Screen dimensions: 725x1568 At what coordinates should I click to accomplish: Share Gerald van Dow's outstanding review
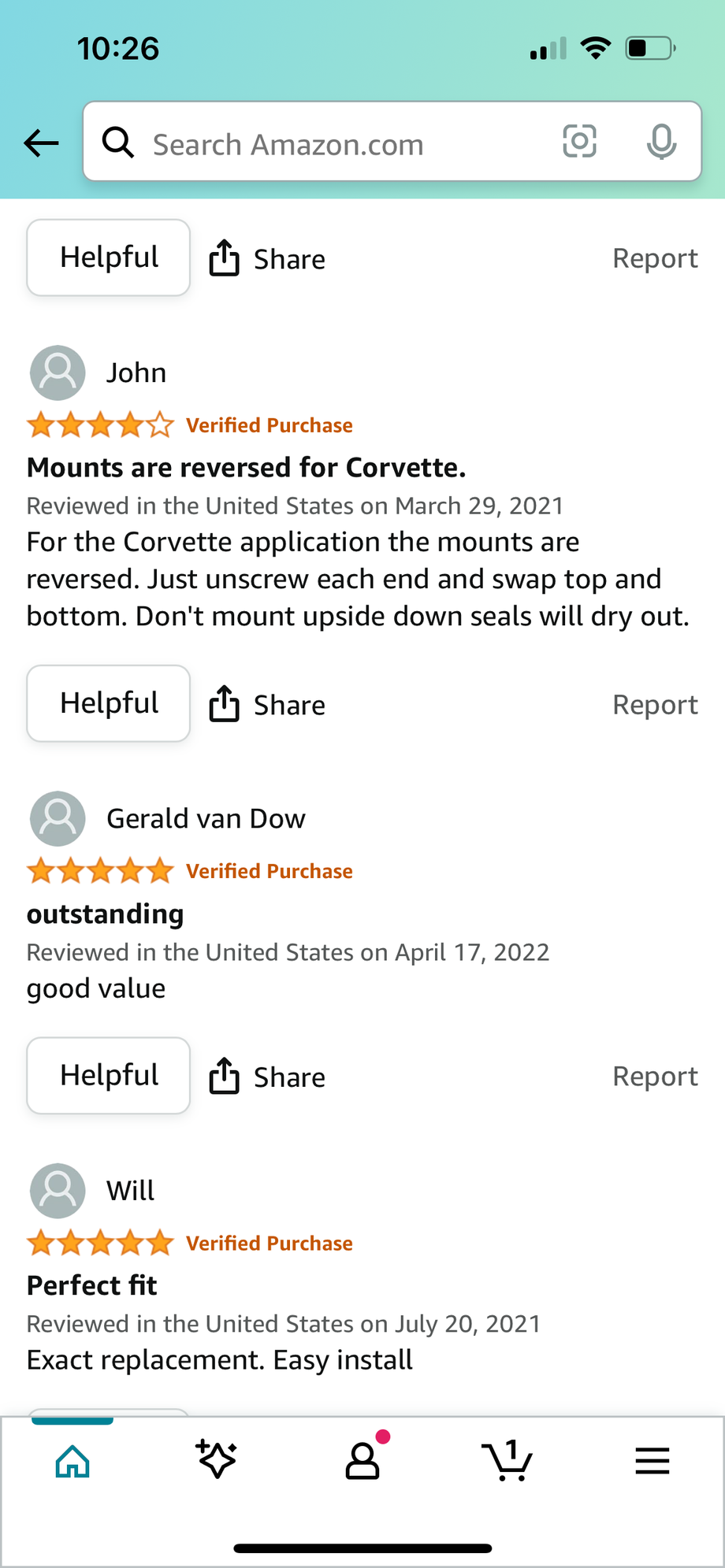pyautogui.click(x=268, y=1077)
